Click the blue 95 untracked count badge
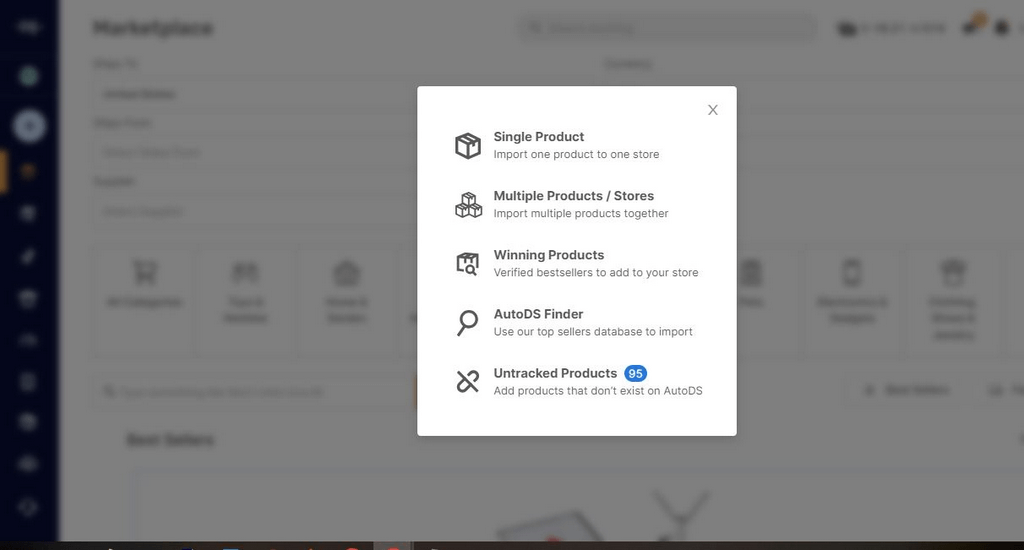 tap(635, 373)
